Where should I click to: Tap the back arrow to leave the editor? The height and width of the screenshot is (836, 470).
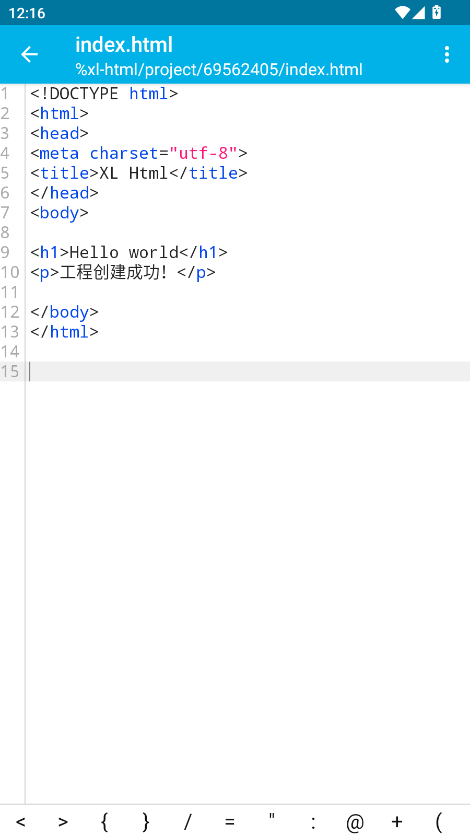point(29,54)
